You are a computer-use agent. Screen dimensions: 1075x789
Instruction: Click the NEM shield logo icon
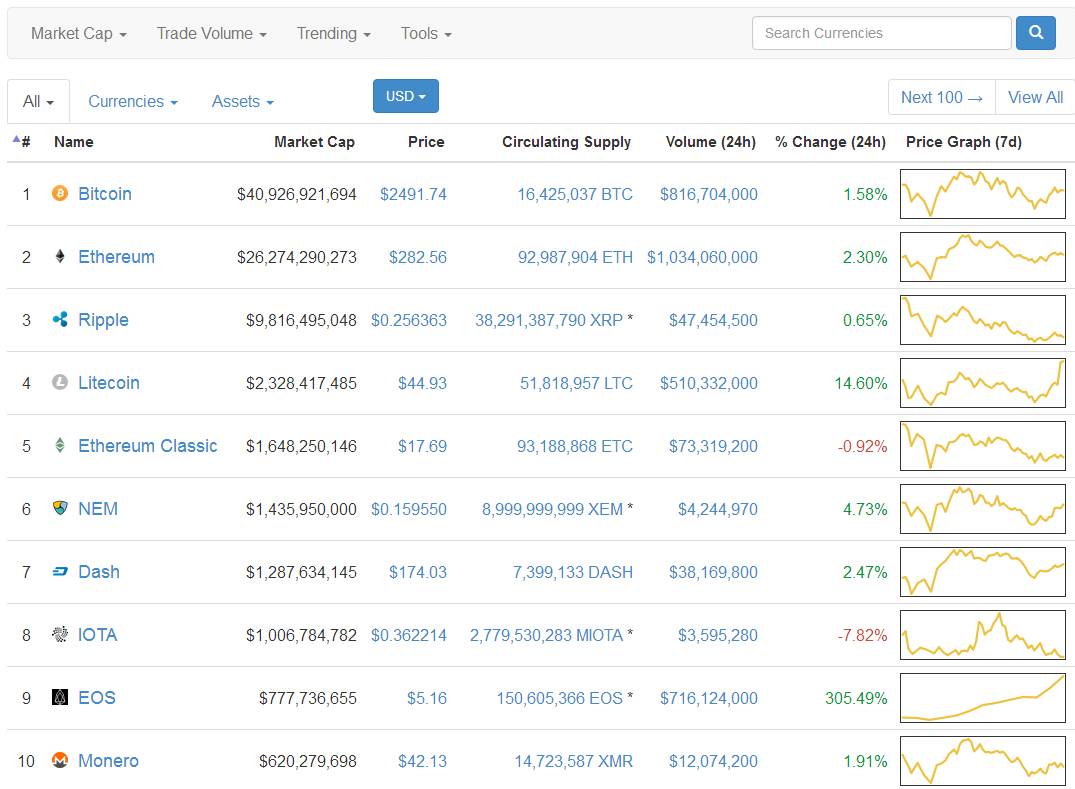[60, 508]
